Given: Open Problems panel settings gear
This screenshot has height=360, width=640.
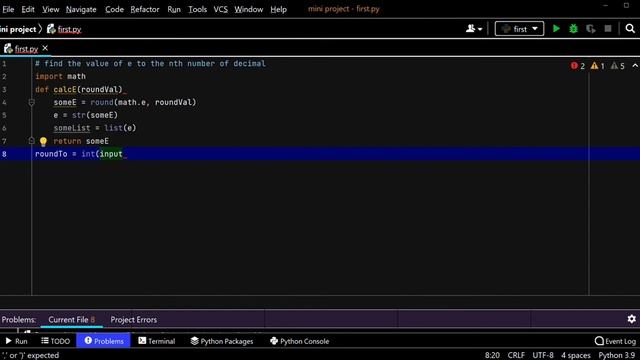Looking at the screenshot, I should 631,319.
